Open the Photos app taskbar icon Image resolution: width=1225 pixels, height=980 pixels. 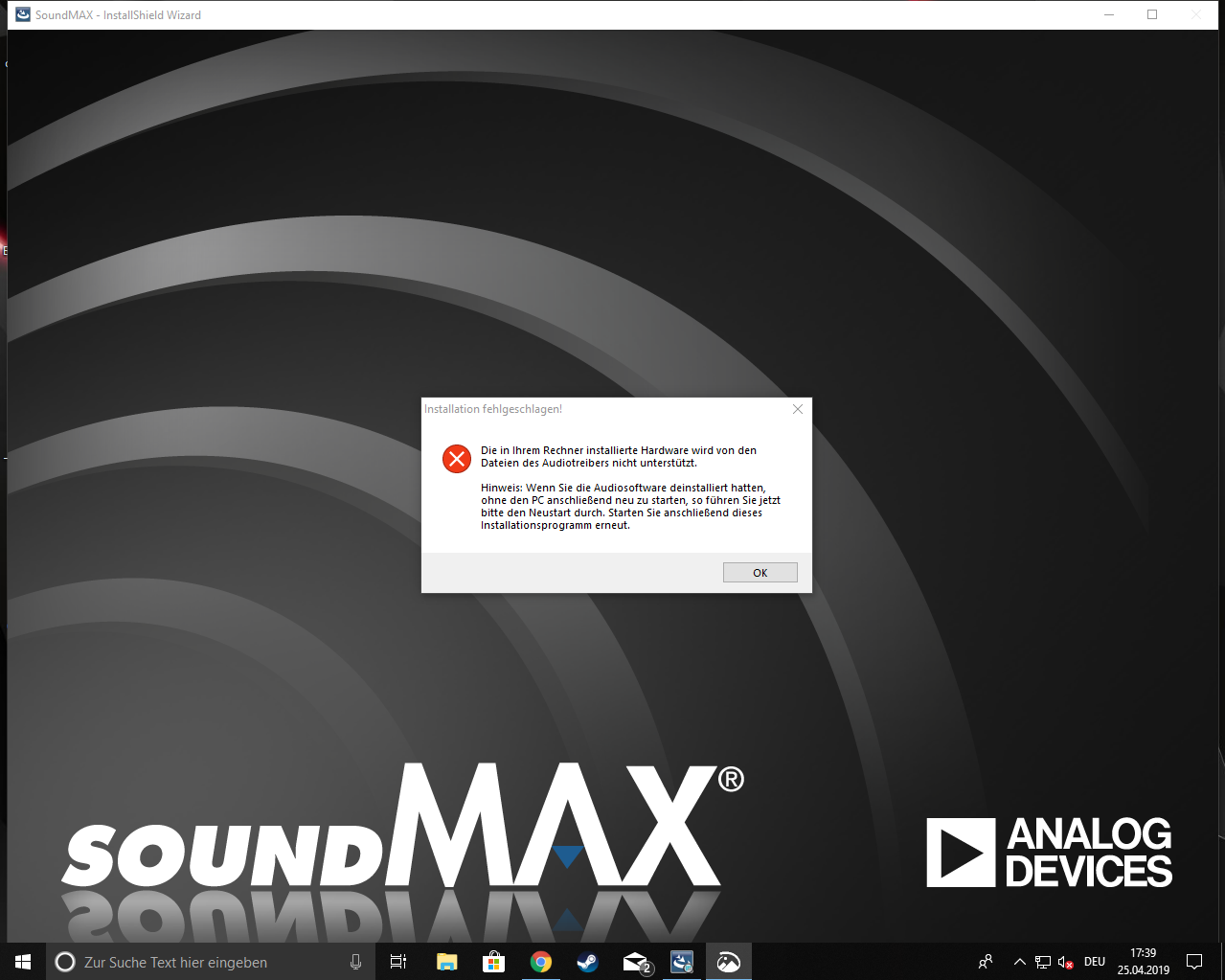click(729, 962)
